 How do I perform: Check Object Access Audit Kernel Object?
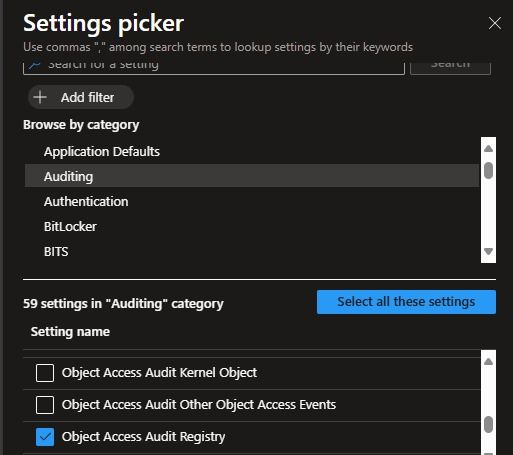point(45,373)
